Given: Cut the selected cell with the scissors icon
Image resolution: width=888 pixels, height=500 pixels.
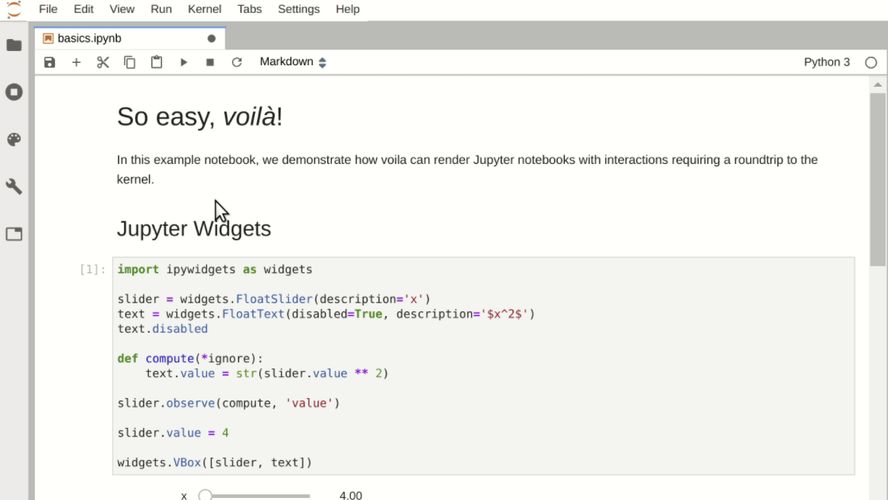Looking at the screenshot, I should coord(103,62).
